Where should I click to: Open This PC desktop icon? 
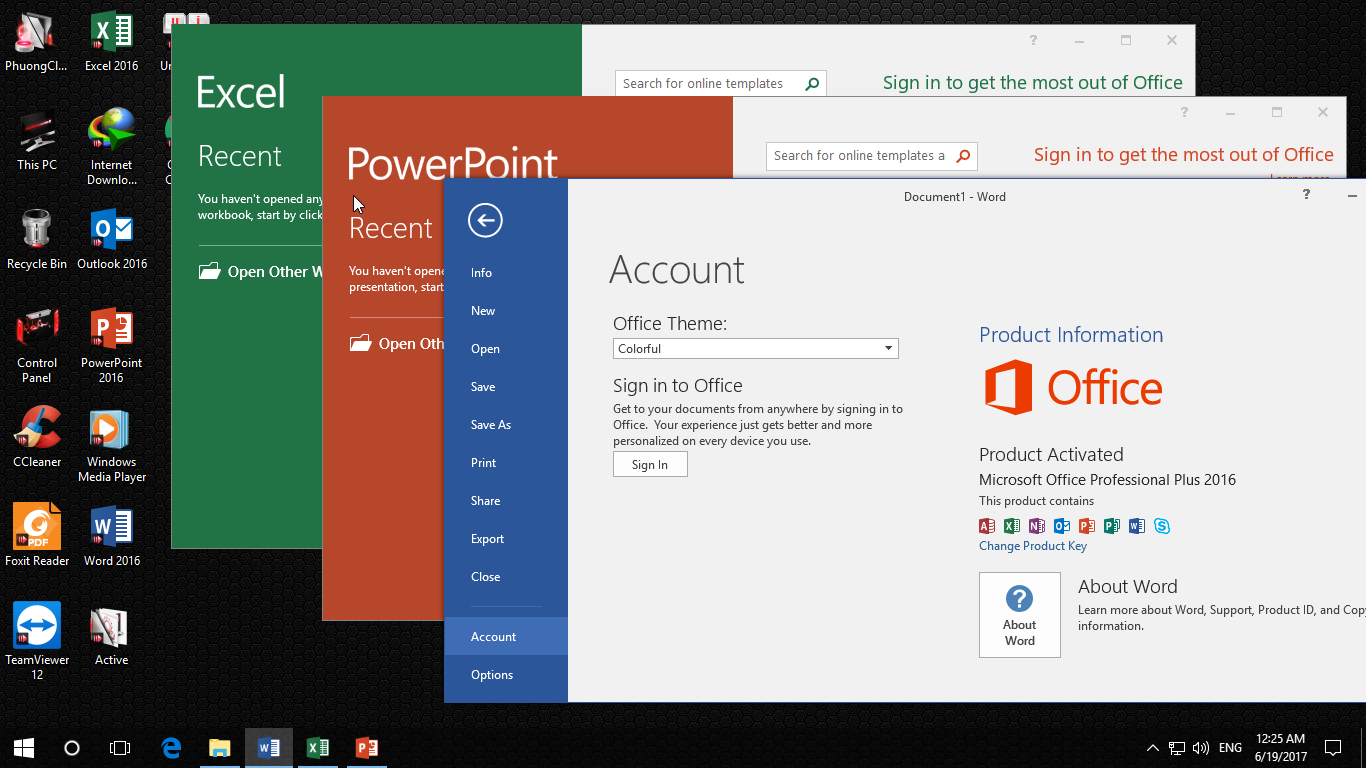pos(37,141)
